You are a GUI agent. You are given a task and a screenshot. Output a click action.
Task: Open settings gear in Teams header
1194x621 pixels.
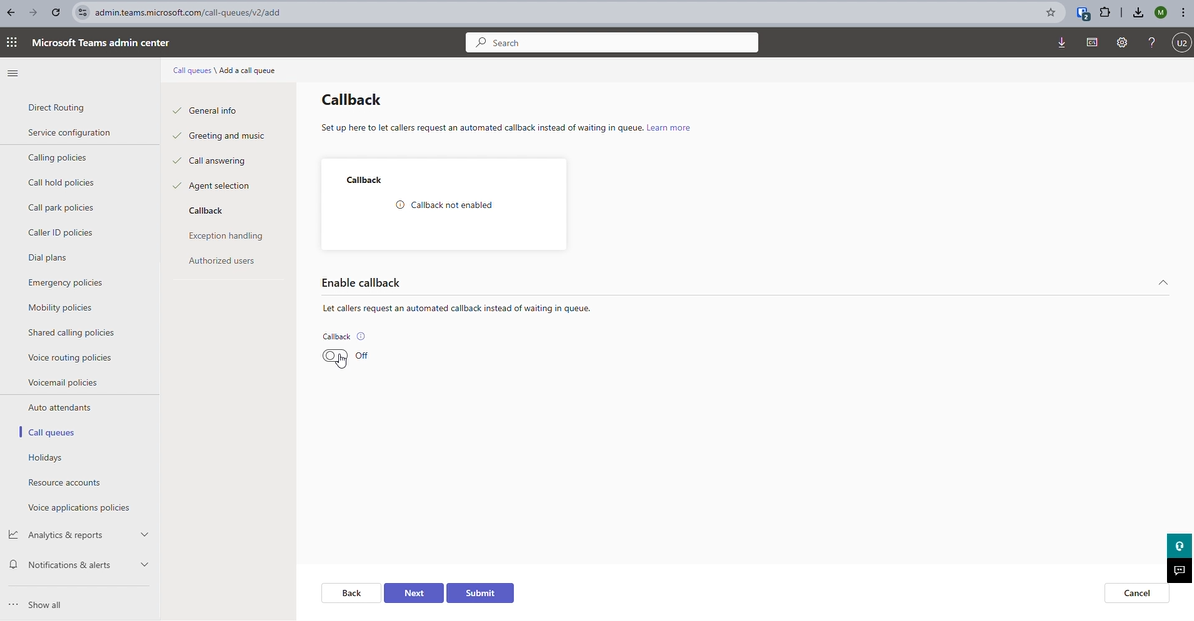click(x=1122, y=43)
